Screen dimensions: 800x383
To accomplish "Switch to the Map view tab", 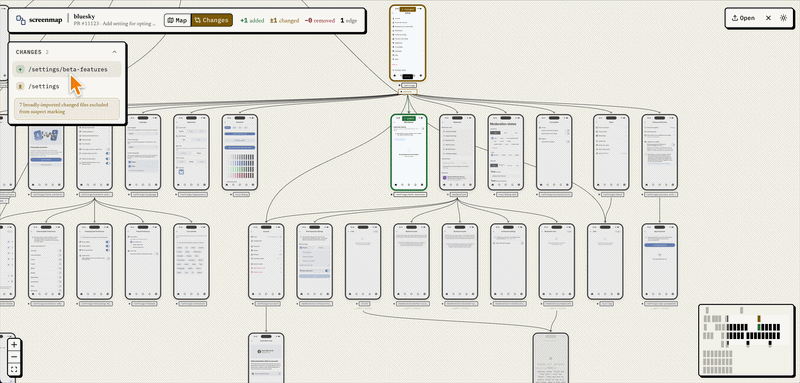I will [177, 20].
